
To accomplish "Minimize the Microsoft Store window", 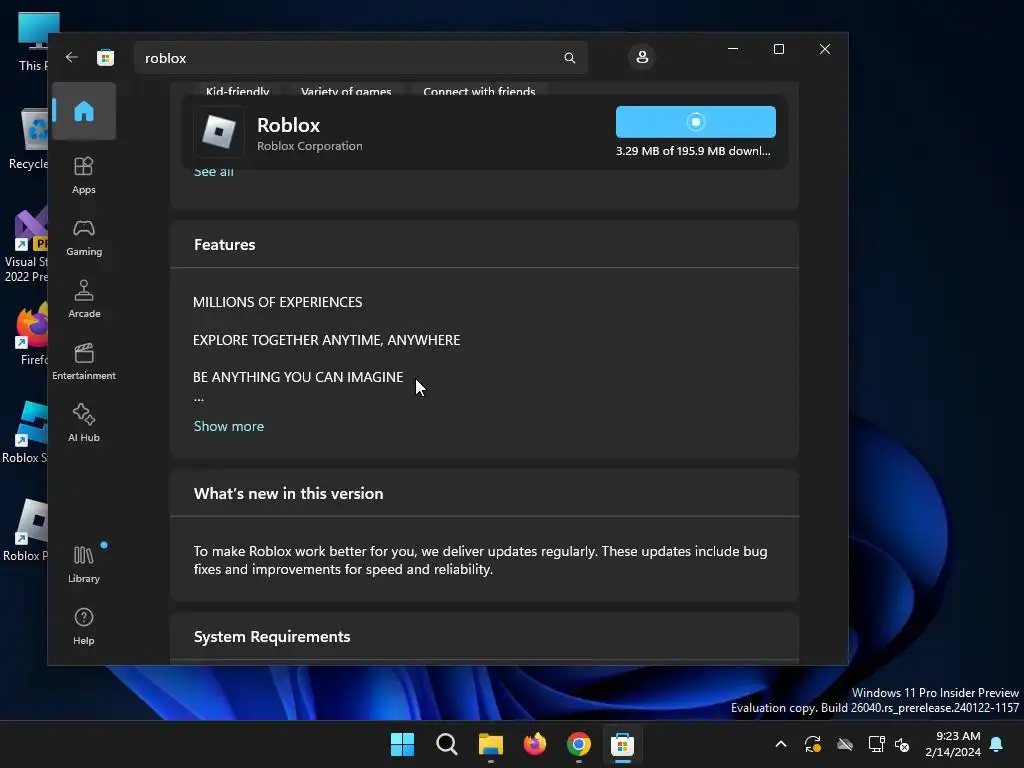I will pyautogui.click(x=733, y=49).
